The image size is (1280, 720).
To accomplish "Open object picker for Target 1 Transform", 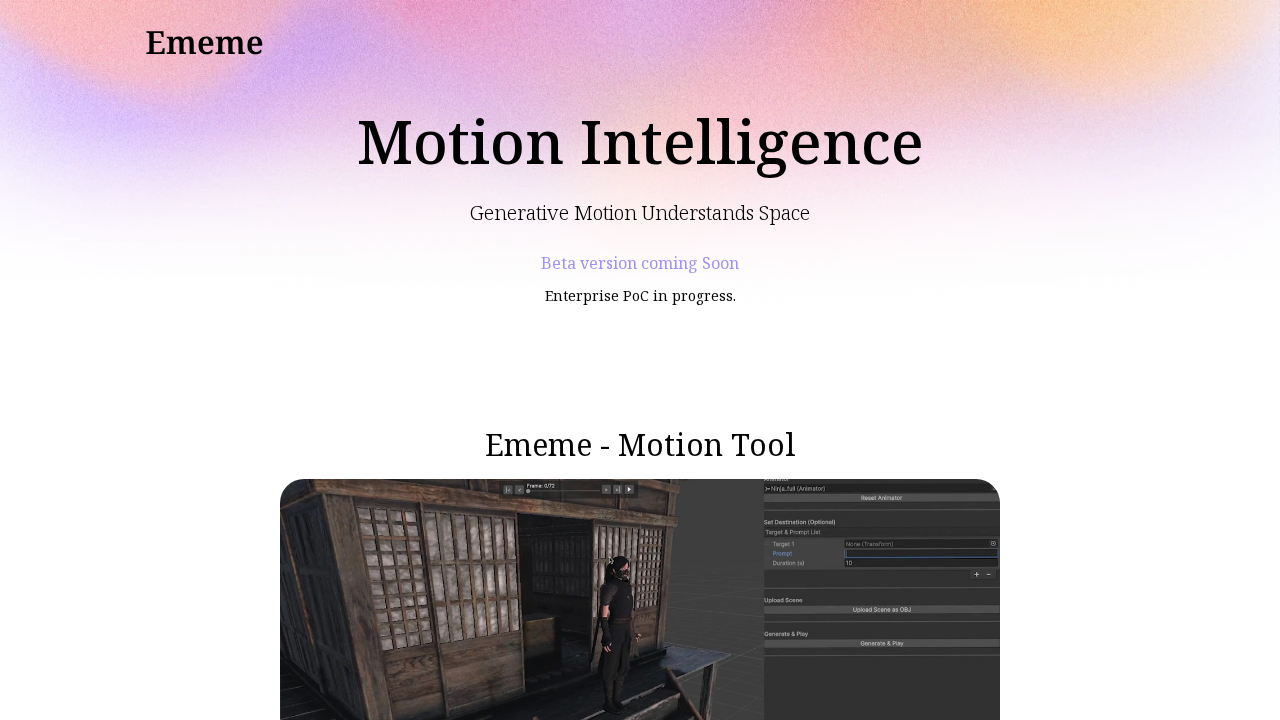I will tap(994, 543).
